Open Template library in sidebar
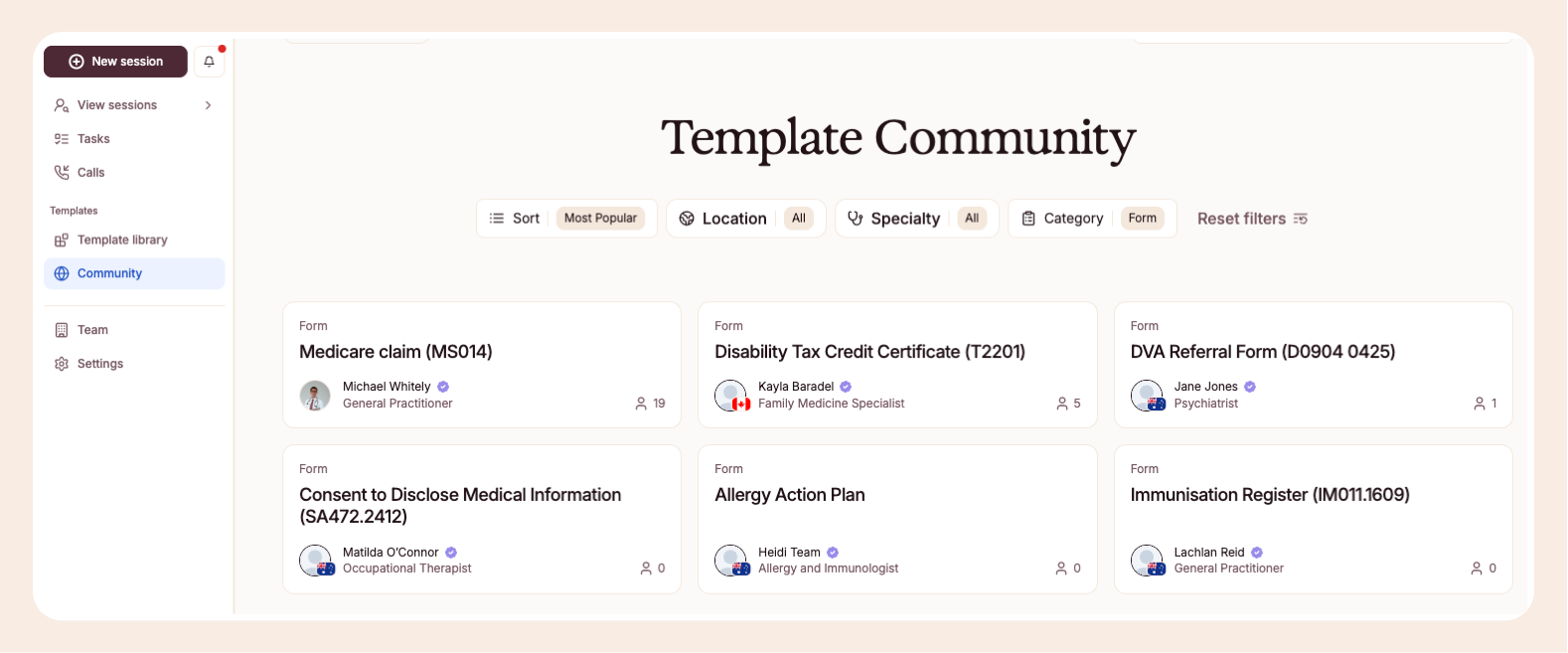This screenshot has height=653, width=1568. (134, 241)
